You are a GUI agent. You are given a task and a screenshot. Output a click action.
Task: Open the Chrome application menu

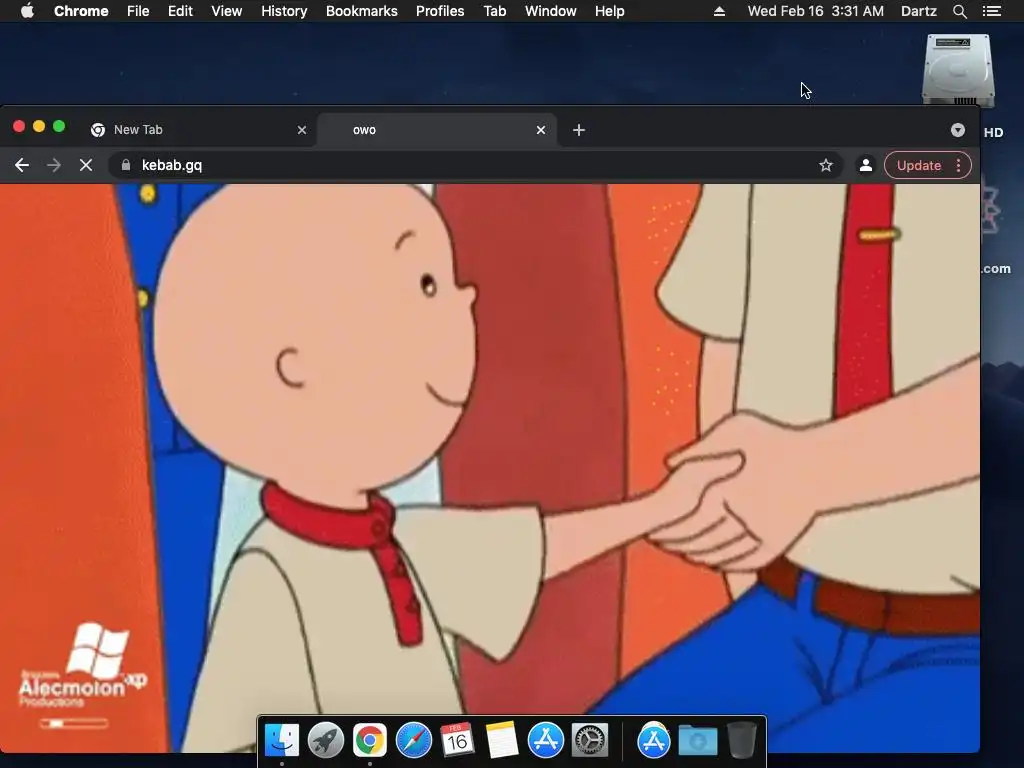pyautogui.click(x=81, y=11)
